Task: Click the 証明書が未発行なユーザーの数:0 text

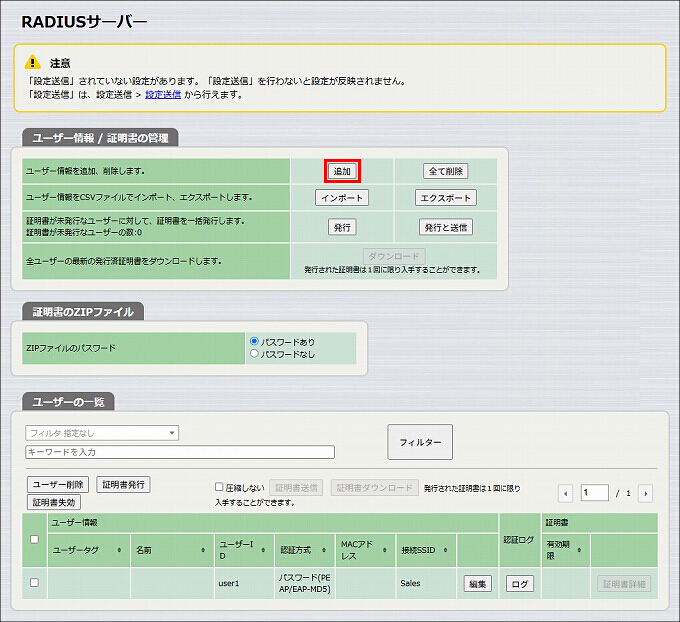Action: [84, 232]
